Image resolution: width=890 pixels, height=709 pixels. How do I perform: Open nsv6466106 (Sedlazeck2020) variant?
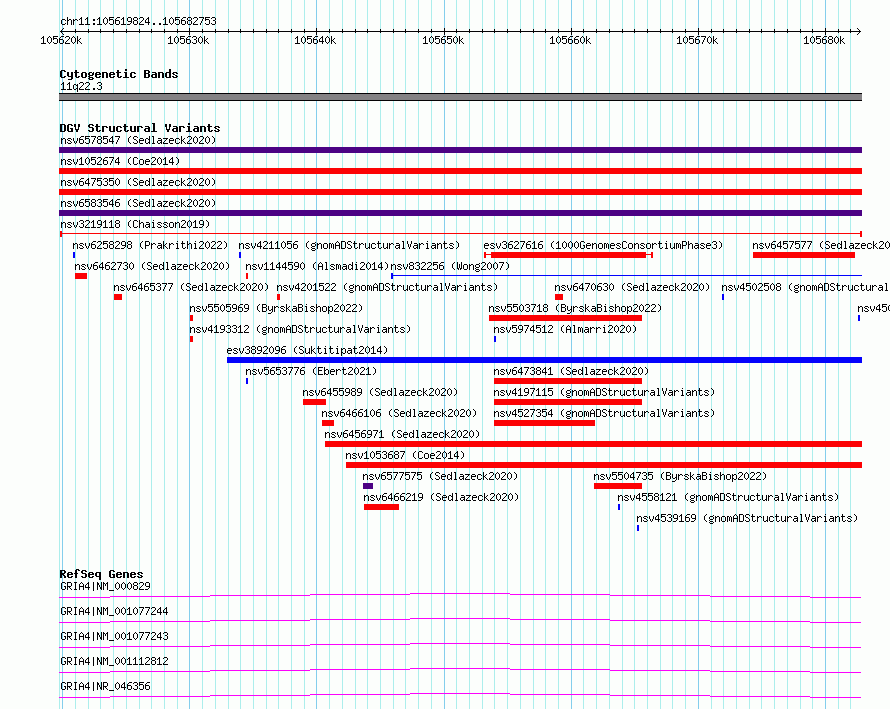[x=399, y=413]
